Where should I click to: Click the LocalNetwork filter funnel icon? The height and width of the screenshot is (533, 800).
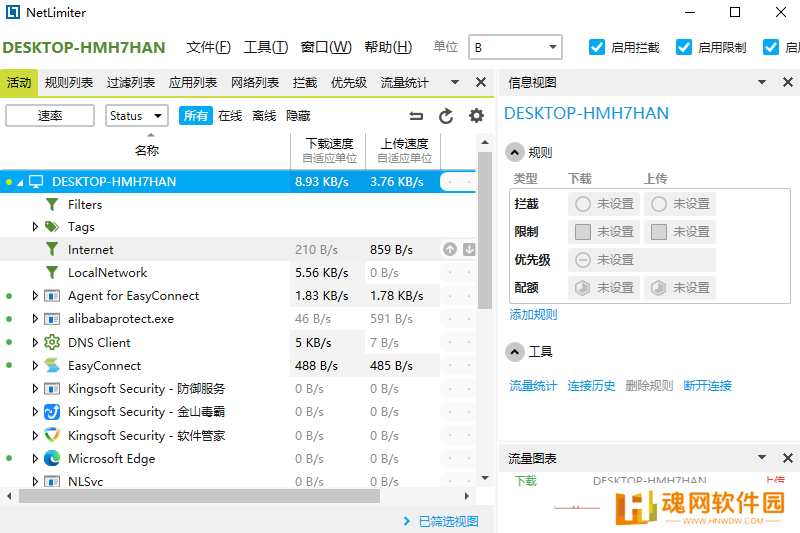click(52, 272)
